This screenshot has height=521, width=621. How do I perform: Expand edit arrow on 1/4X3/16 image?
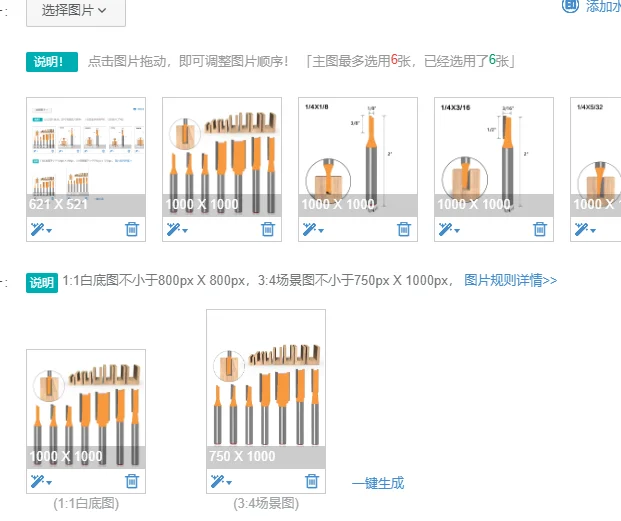457,230
